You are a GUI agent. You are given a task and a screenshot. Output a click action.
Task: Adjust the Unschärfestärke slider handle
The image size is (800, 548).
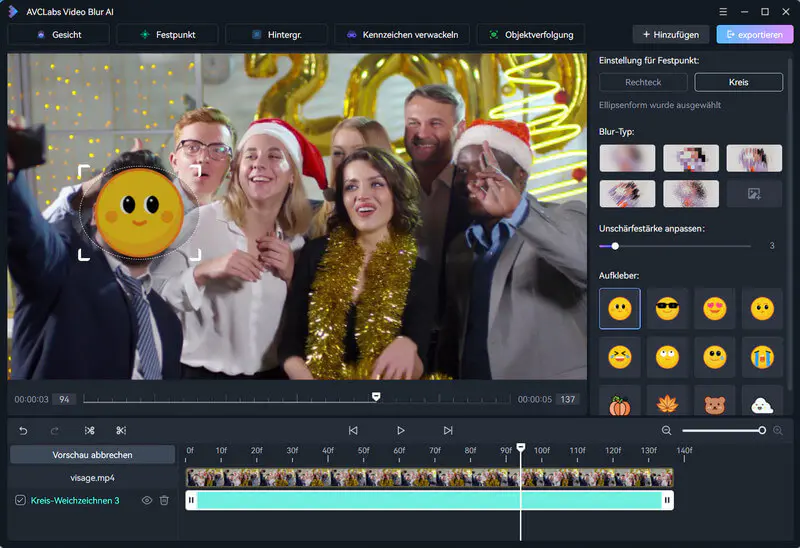615,246
